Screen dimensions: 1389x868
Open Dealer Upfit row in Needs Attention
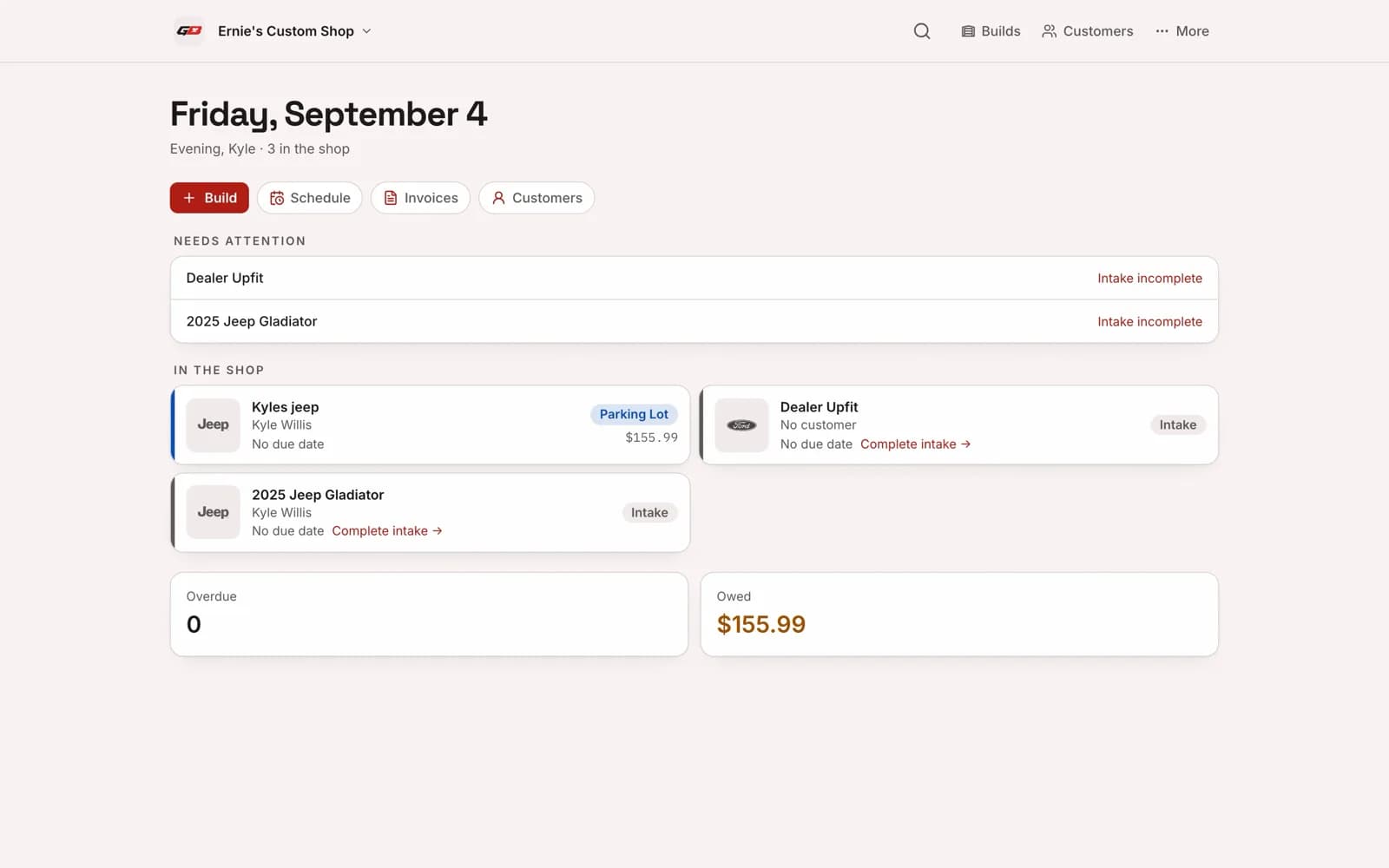pyautogui.click(x=694, y=278)
